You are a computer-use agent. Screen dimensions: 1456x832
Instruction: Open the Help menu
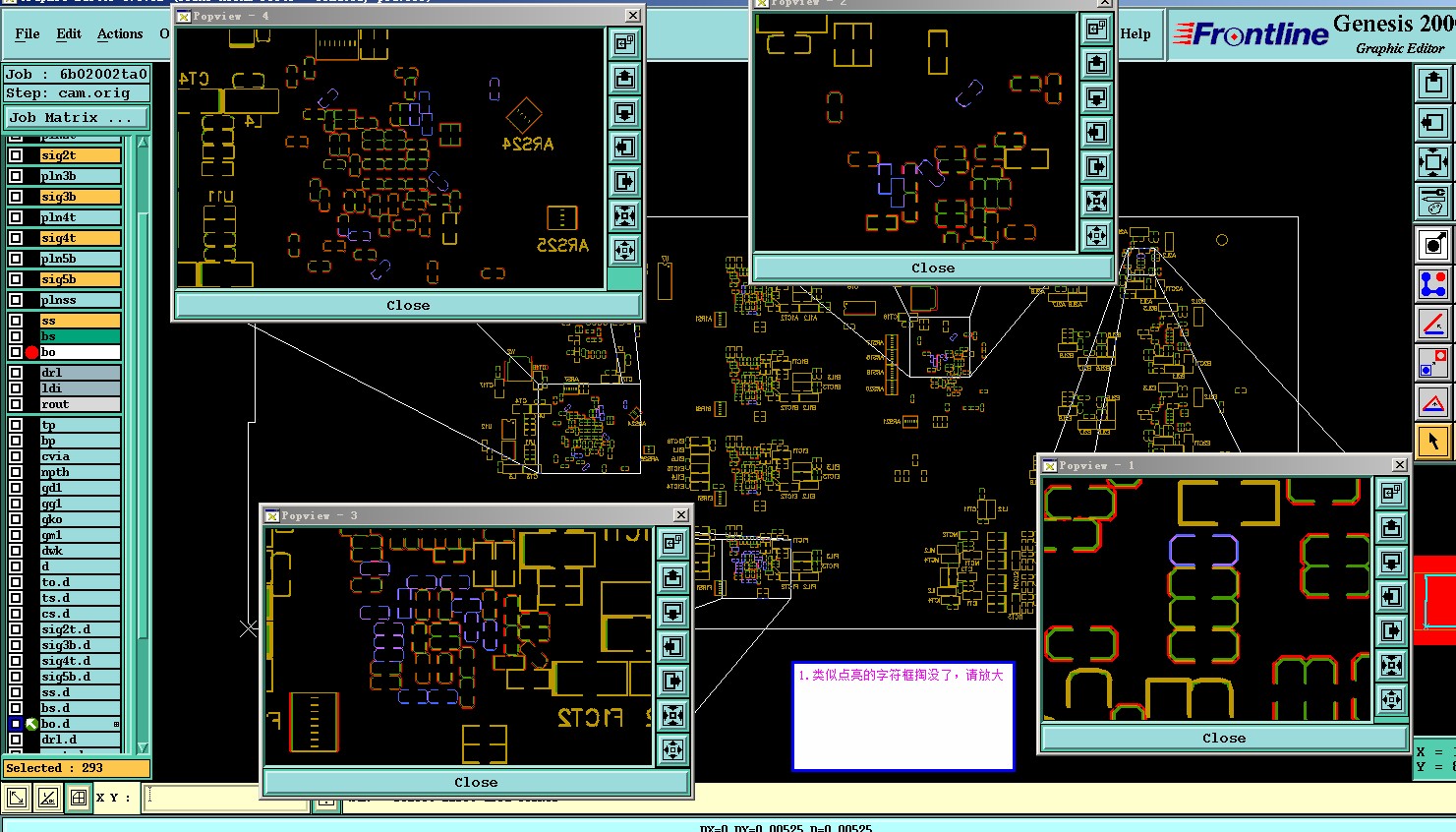tap(1136, 33)
